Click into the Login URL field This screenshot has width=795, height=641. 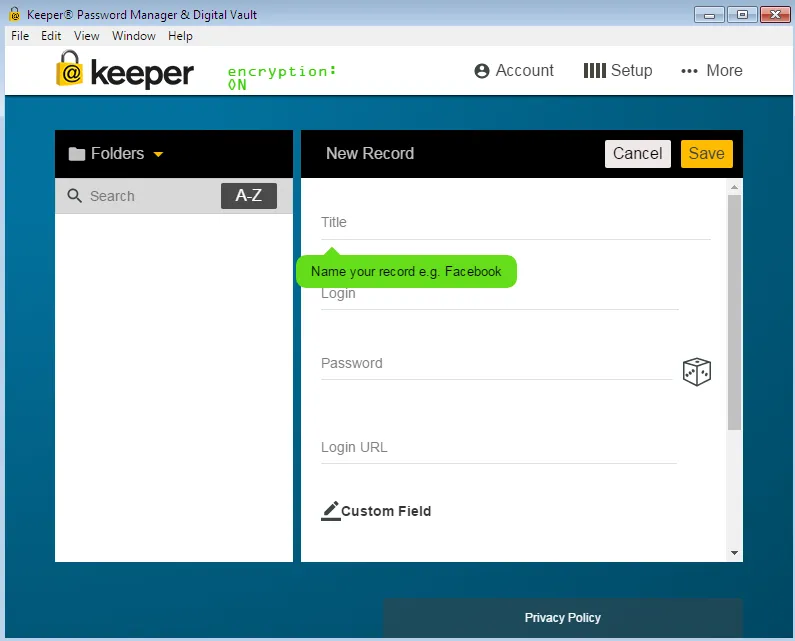tap(498, 448)
